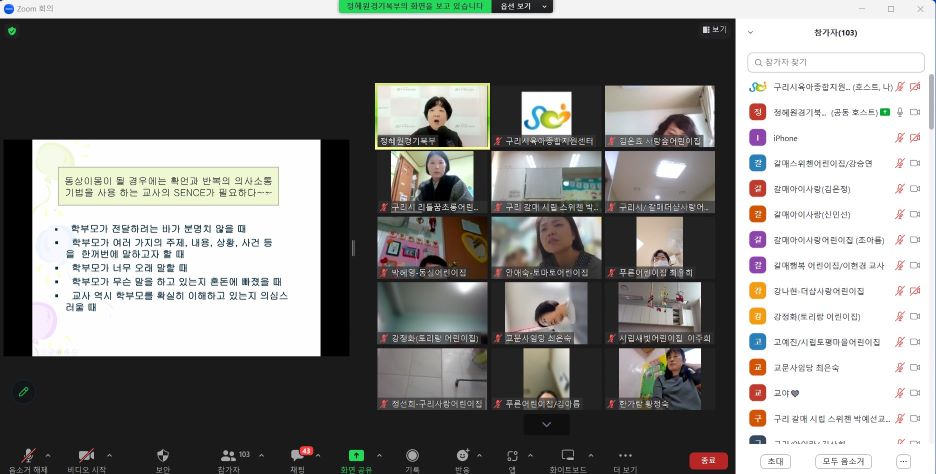The height and width of the screenshot is (474, 936).
Task: Expand participants options arrow next to 참가자
Action: point(261,455)
